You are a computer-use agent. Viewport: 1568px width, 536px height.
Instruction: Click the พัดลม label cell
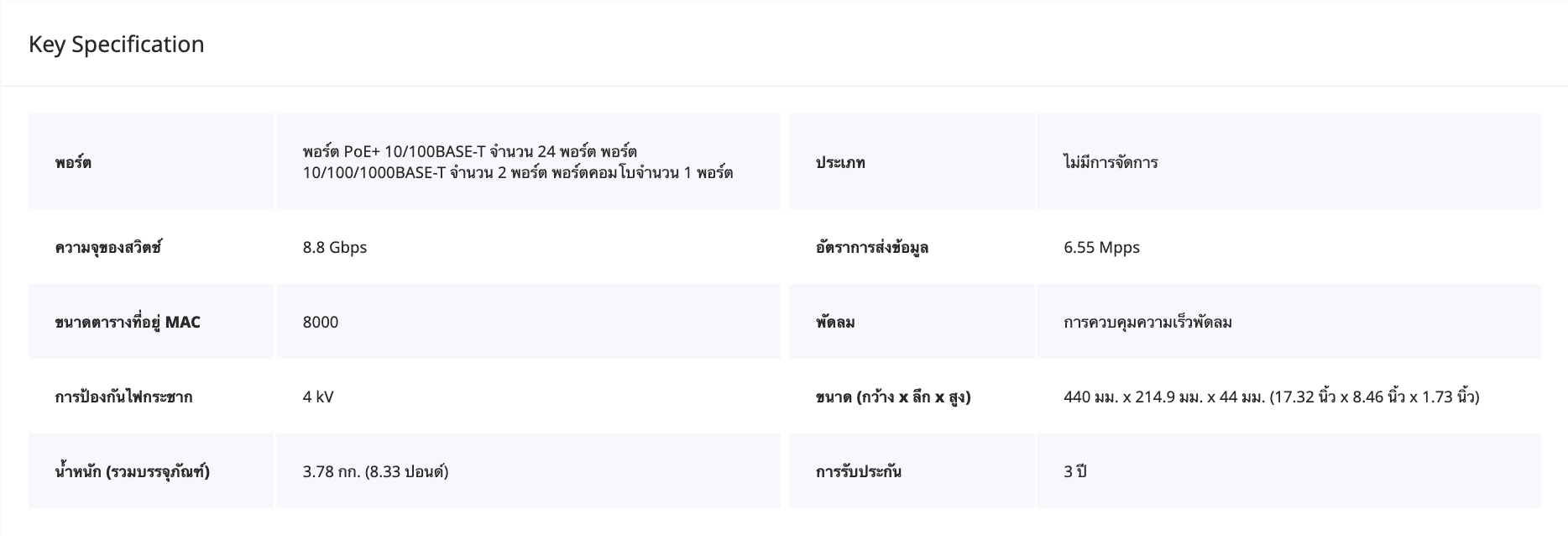pyautogui.click(x=835, y=322)
